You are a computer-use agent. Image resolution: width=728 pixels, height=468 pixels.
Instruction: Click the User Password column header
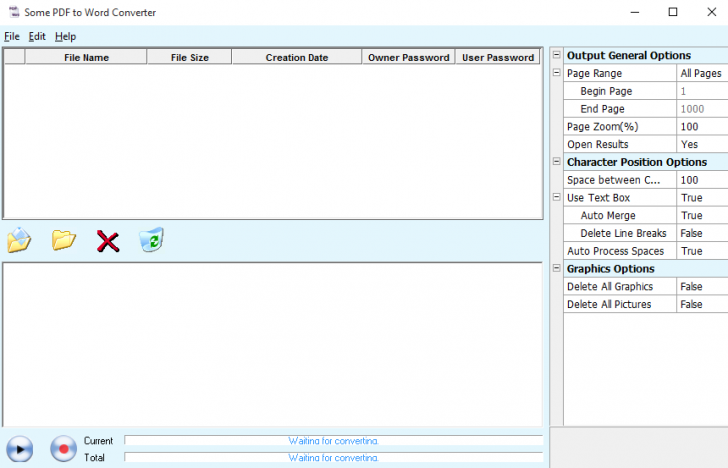[x=498, y=57]
